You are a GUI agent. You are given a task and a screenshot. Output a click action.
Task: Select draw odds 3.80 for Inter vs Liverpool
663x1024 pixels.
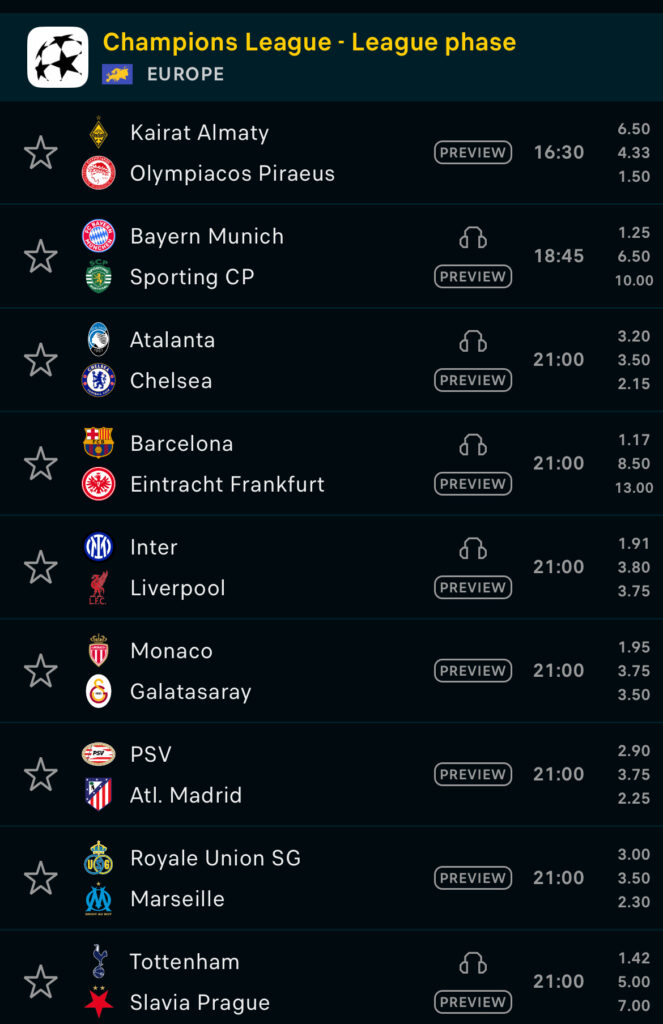coord(633,567)
